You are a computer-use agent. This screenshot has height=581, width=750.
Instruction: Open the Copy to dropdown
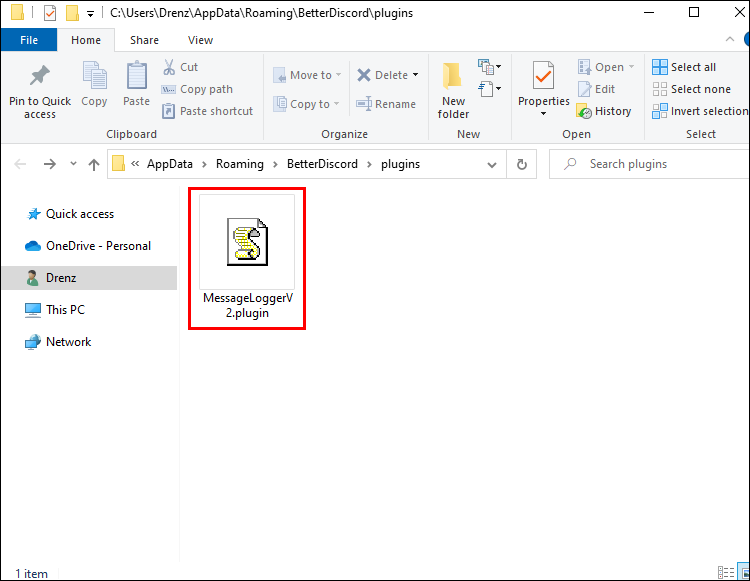pyautogui.click(x=306, y=104)
